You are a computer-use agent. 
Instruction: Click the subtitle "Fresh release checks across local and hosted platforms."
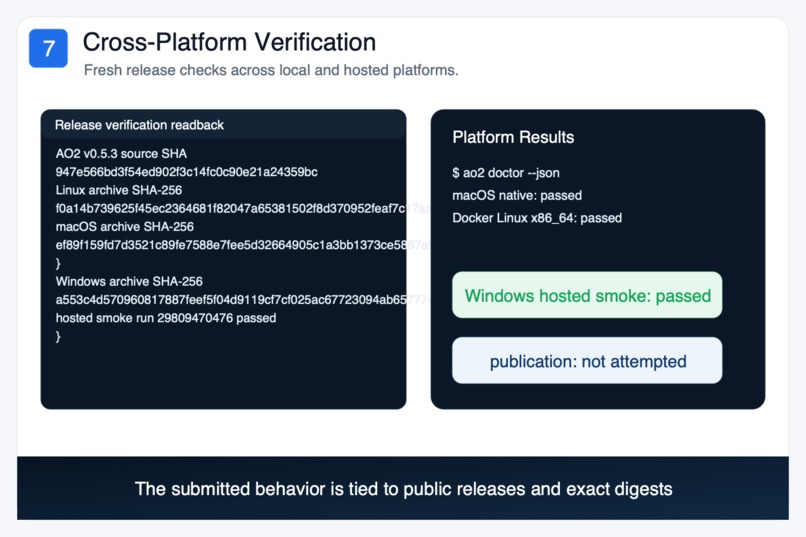pos(271,70)
